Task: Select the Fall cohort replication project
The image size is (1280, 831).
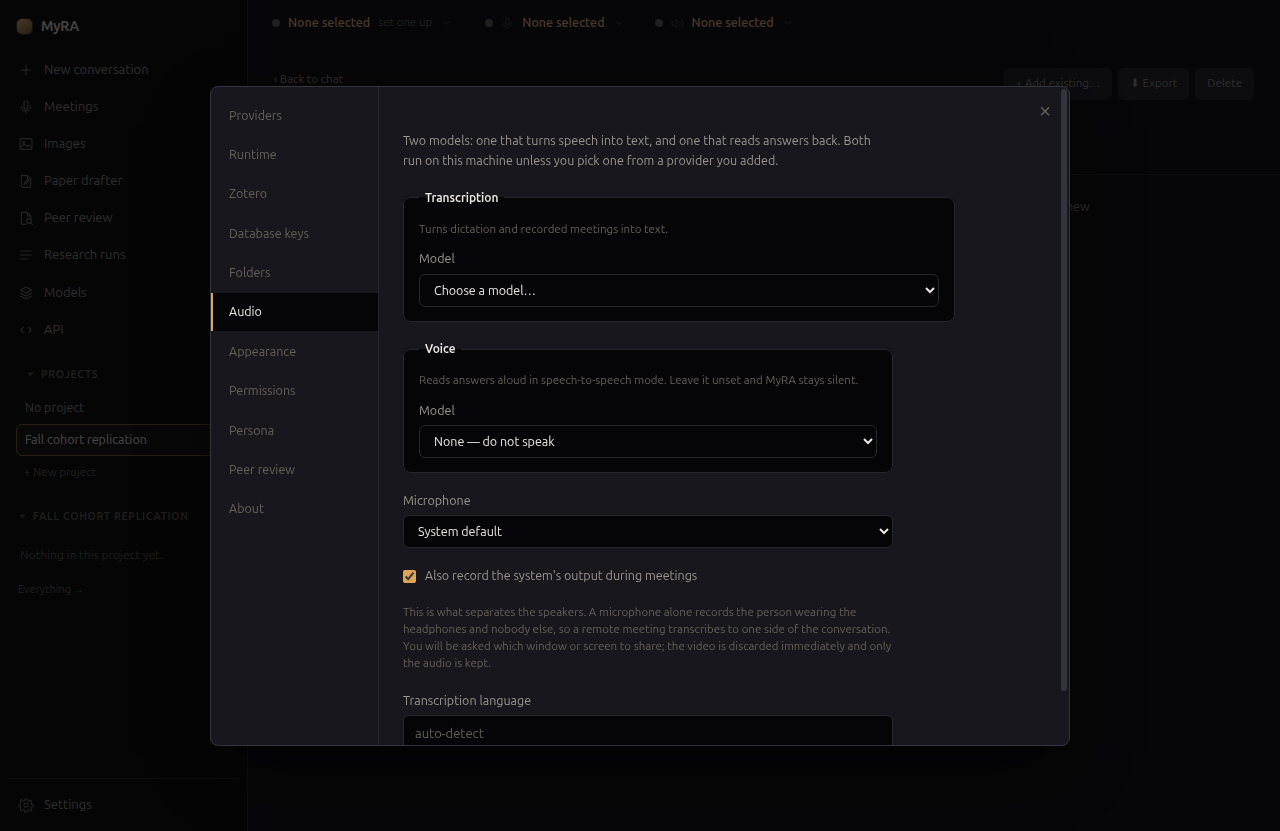Action: 113,440
